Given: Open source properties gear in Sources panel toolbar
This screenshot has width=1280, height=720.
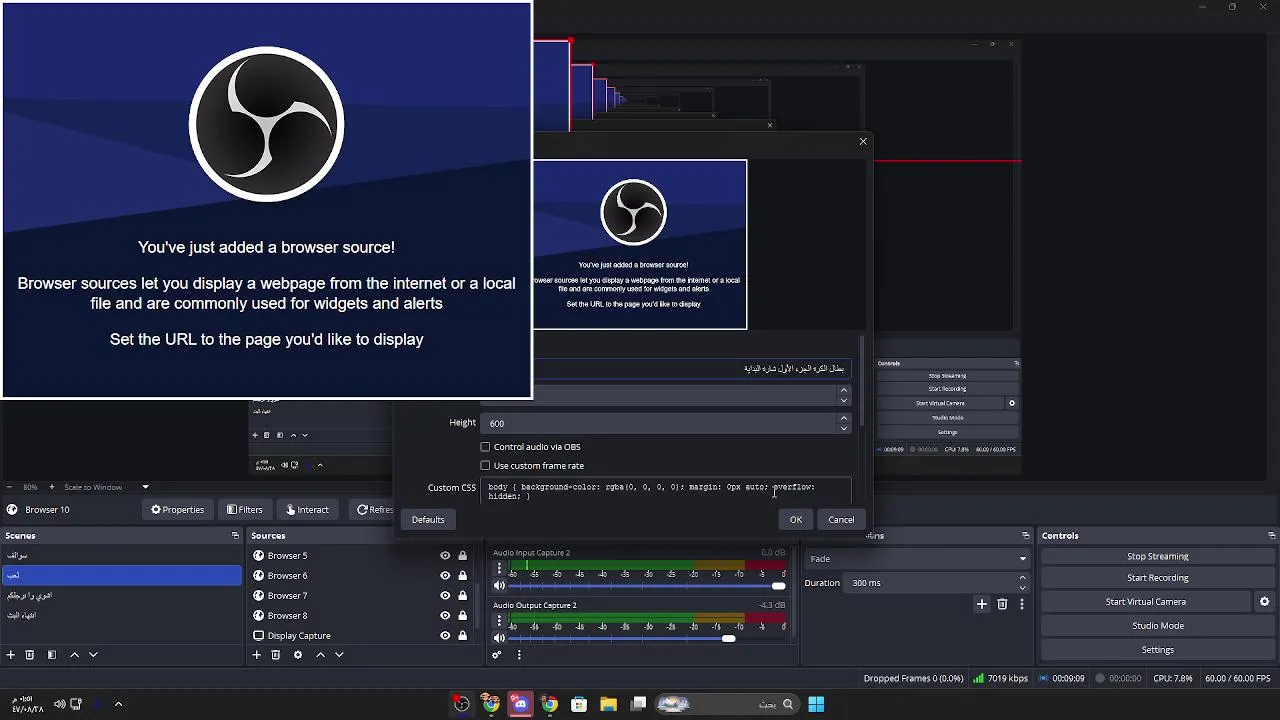Looking at the screenshot, I should pos(298,655).
